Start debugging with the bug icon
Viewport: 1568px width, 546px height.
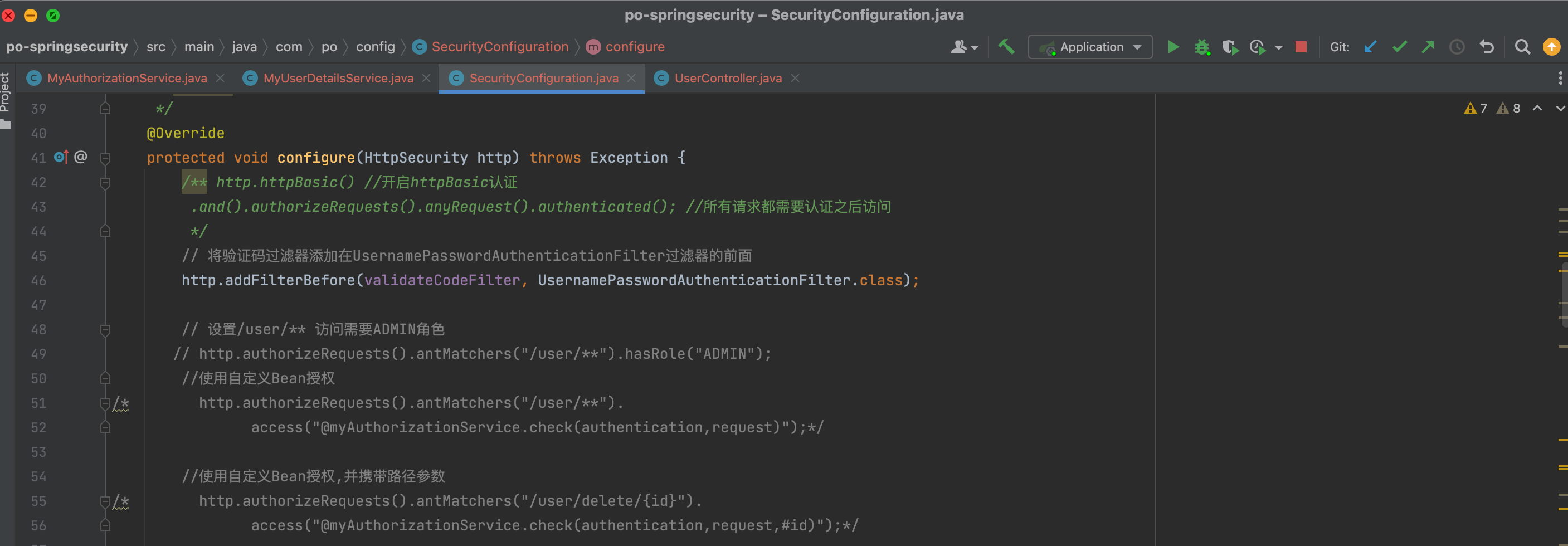pyautogui.click(x=1201, y=47)
